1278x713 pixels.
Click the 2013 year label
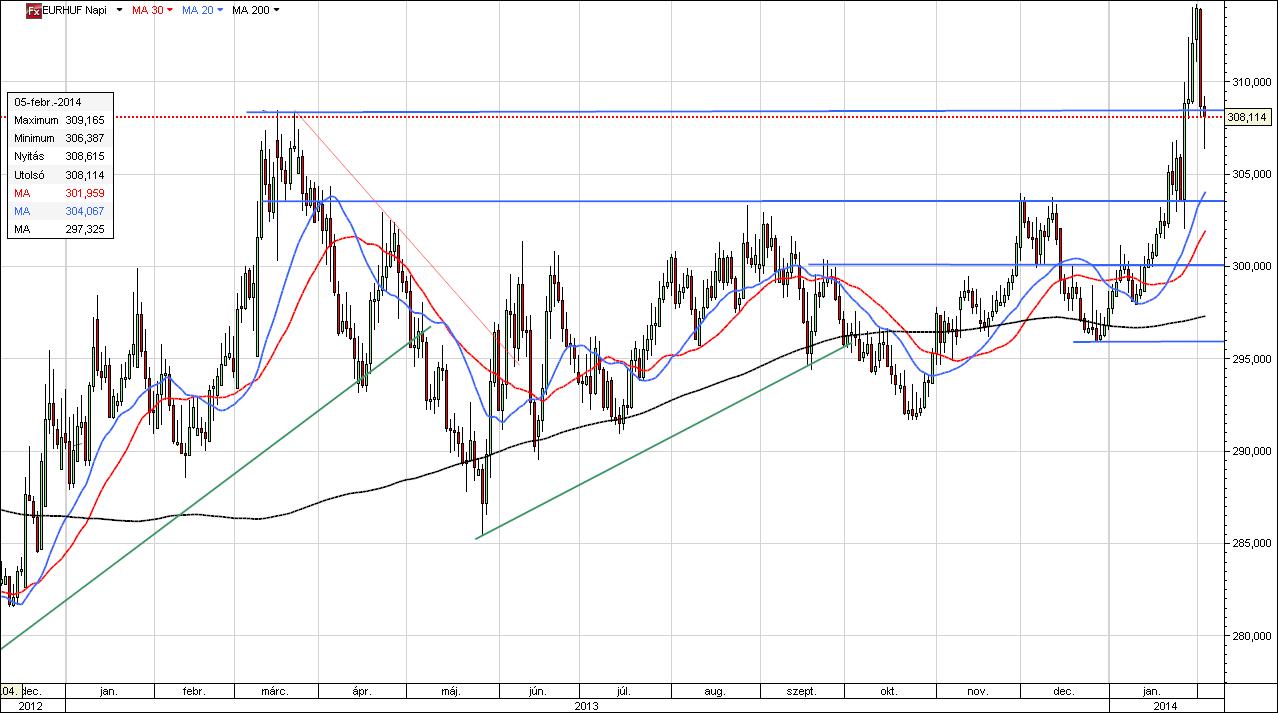pyautogui.click(x=586, y=705)
